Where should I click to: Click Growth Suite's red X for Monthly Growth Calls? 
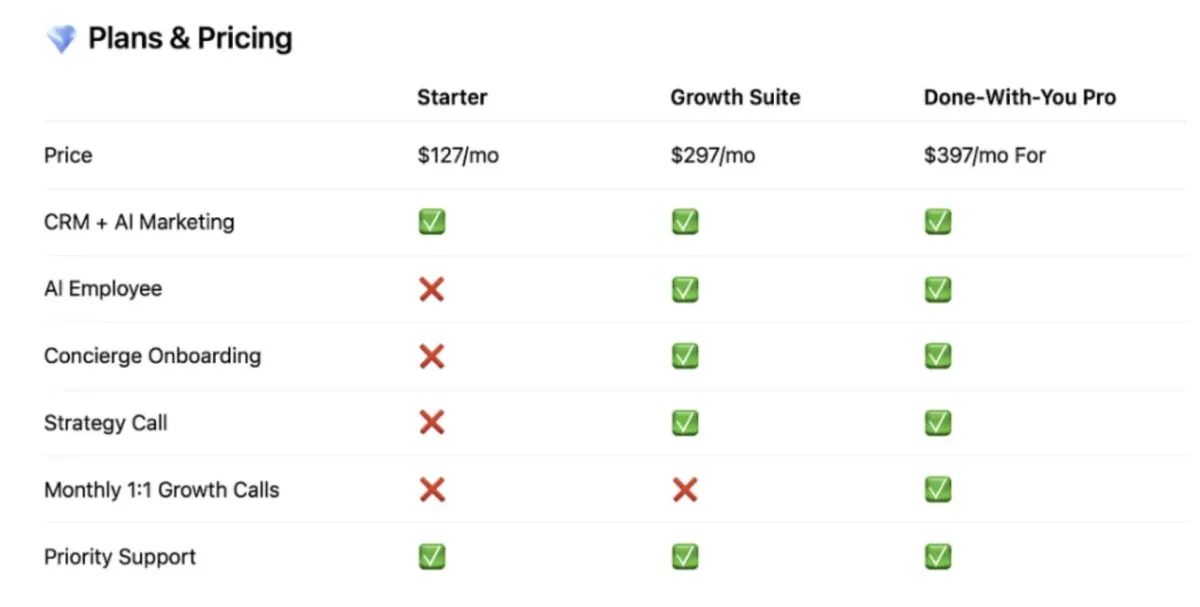pos(685,490)
